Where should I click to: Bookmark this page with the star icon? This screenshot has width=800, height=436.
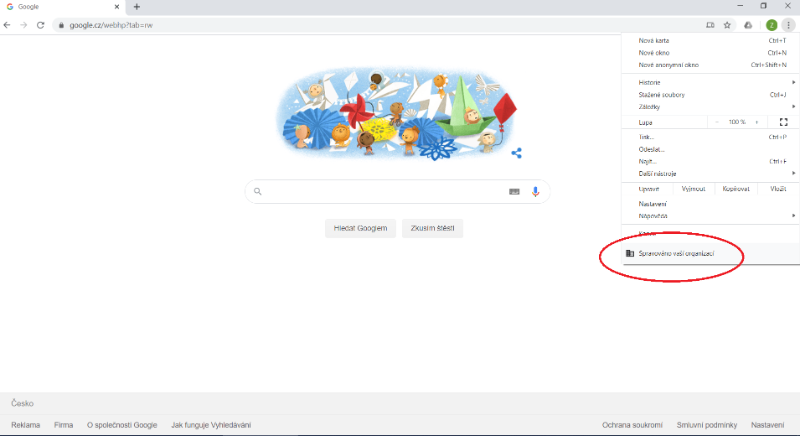coord(727,25)
